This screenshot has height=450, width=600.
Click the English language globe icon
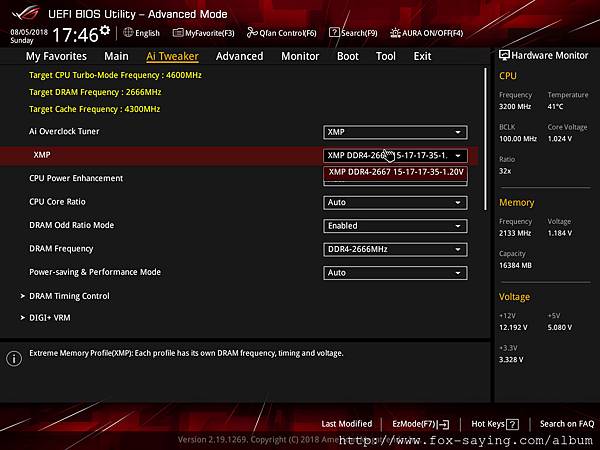128,33
